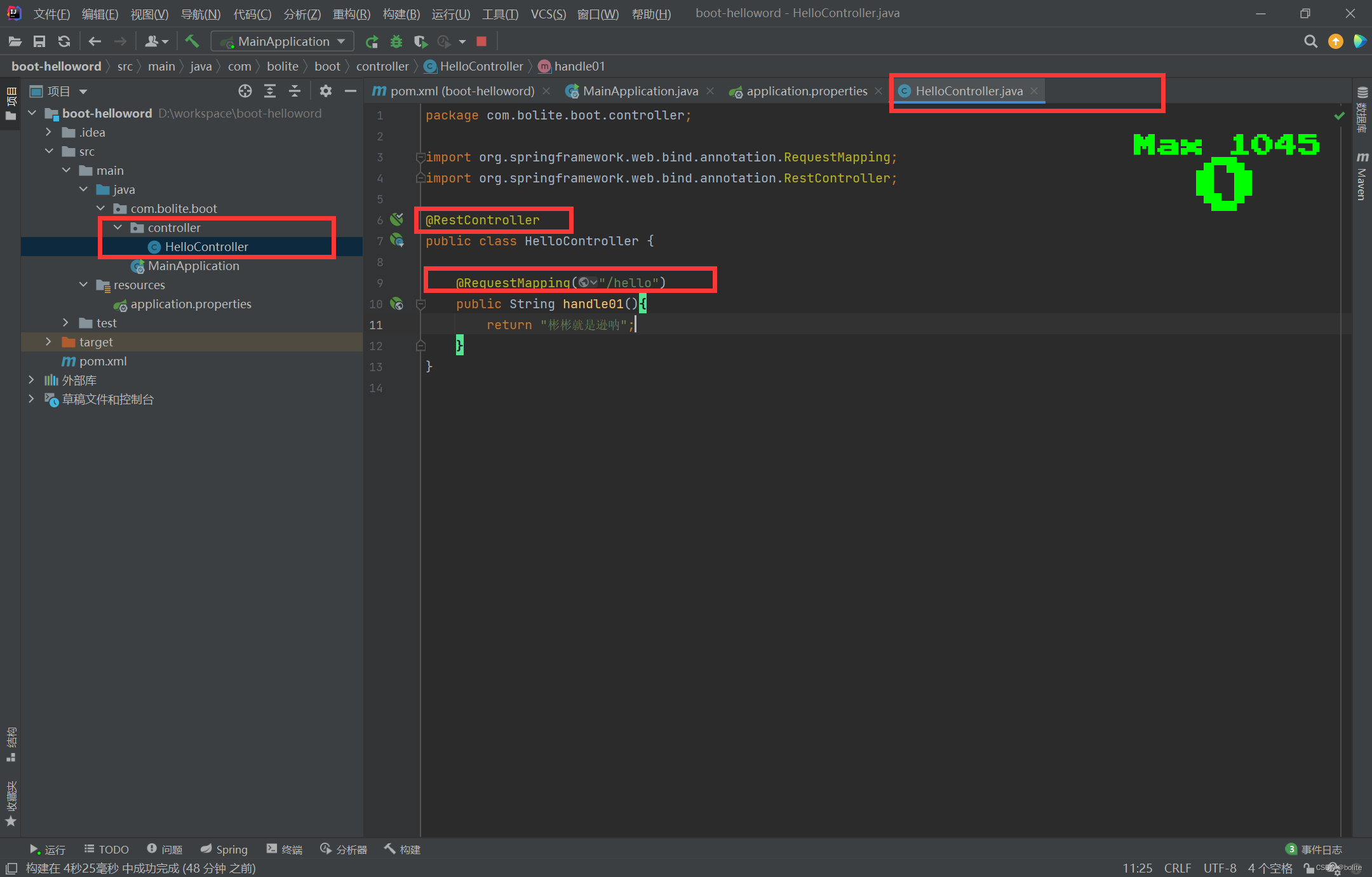
Task: Open Search Everywhere magnifier icon
Action: [x=1310, y=42]
